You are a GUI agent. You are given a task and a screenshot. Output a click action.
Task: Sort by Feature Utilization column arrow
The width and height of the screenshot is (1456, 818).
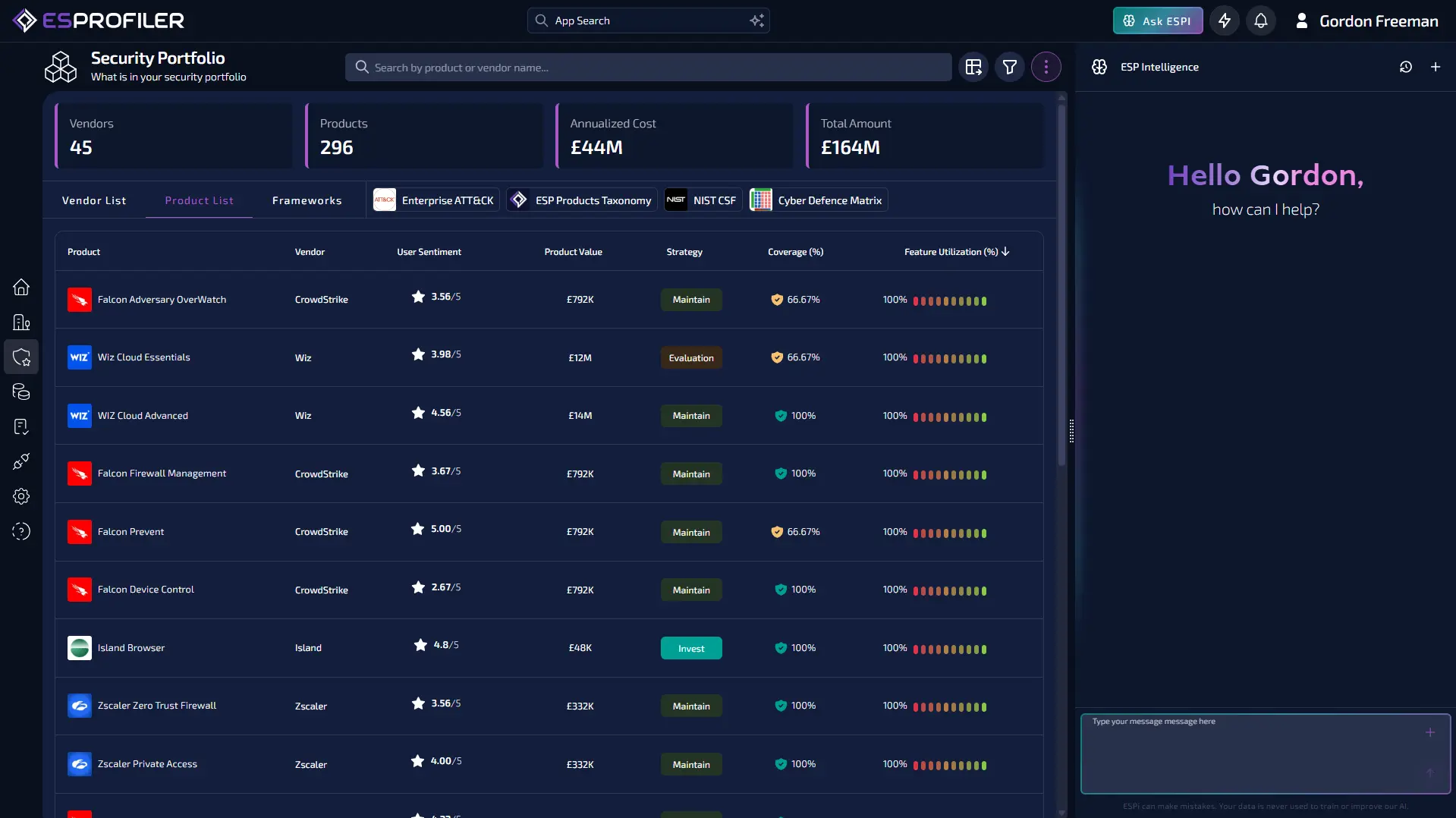[x=1005, y=251]
